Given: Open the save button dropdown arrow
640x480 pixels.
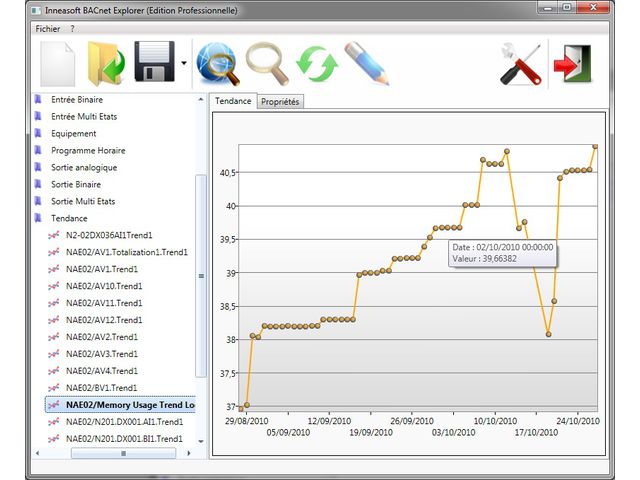Looking at the screenshot, I should [184, 64].
